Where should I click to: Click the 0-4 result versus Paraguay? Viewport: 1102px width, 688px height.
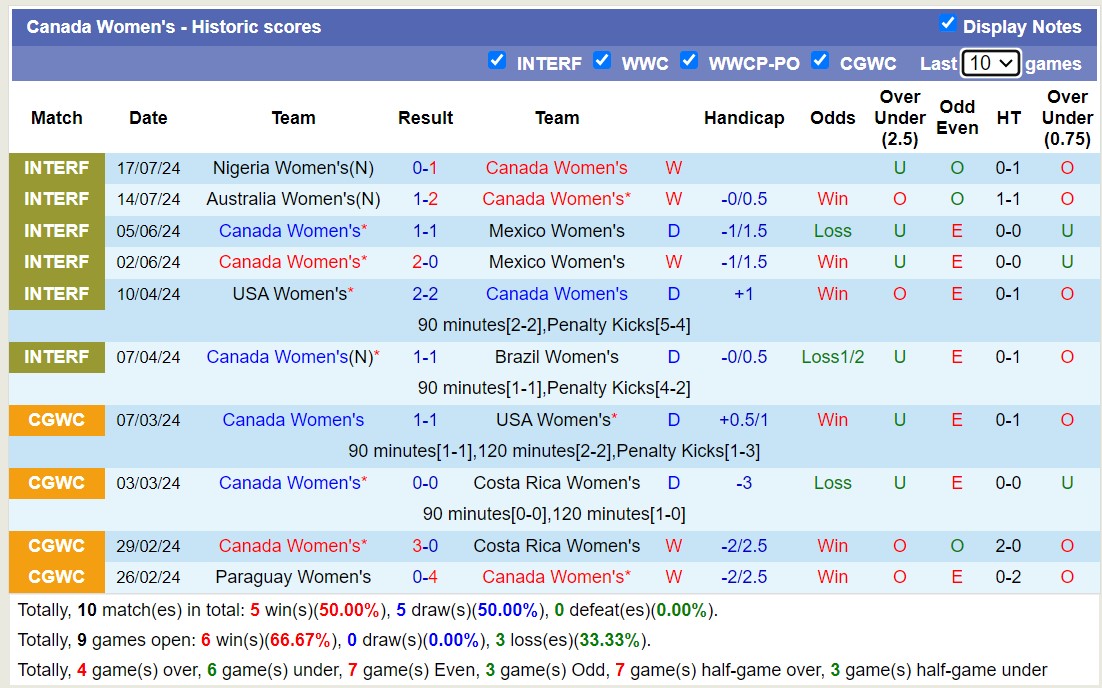[x=425, y=577]
